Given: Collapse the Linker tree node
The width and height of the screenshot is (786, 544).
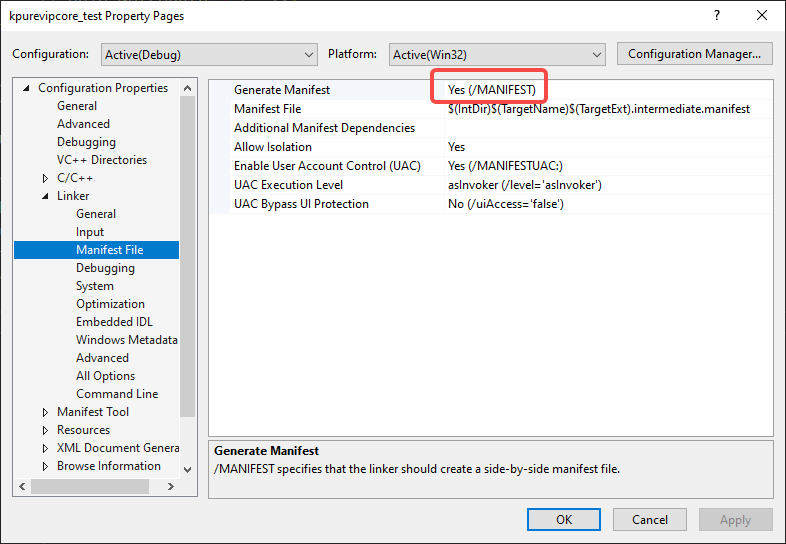Looking at the screenshot, I should coord(45,196).
